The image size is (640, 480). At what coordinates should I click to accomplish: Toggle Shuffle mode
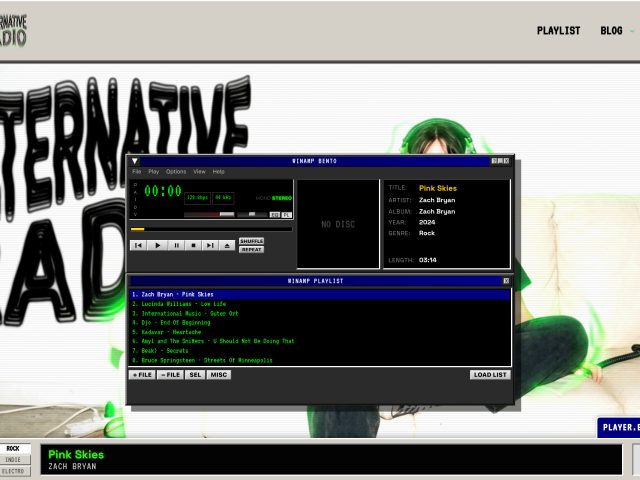(x=251, y=241)
